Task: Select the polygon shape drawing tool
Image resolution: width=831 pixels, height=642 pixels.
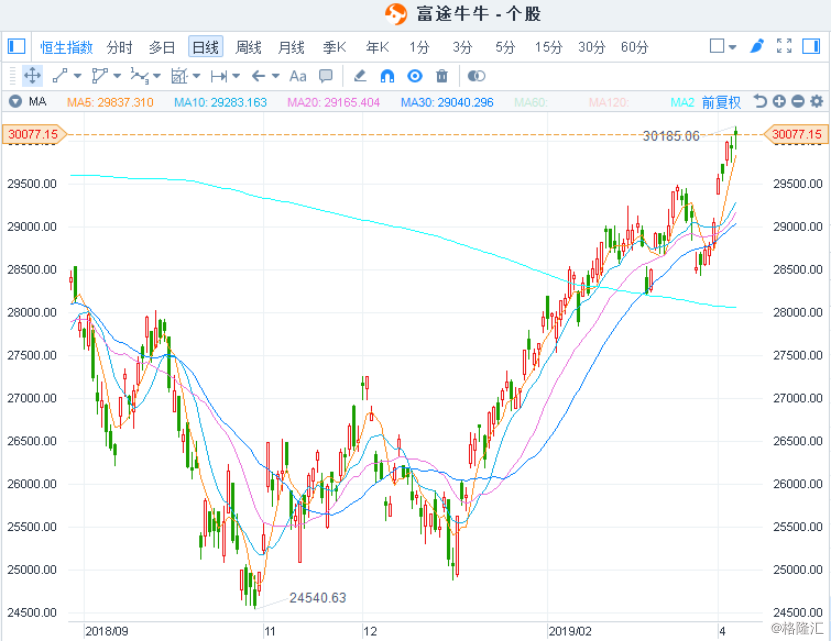Action: (x=99, y=76)
